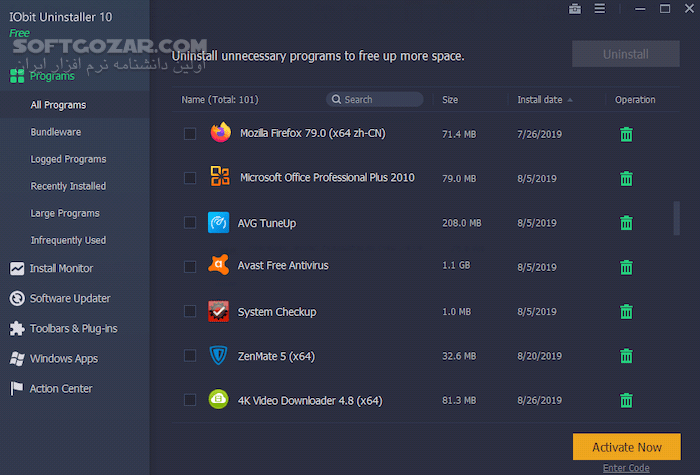Remove ZenMate 5 (x64) with trash icon
The height and width of the screenshot is (475, 700).
(x=626, y=355)
